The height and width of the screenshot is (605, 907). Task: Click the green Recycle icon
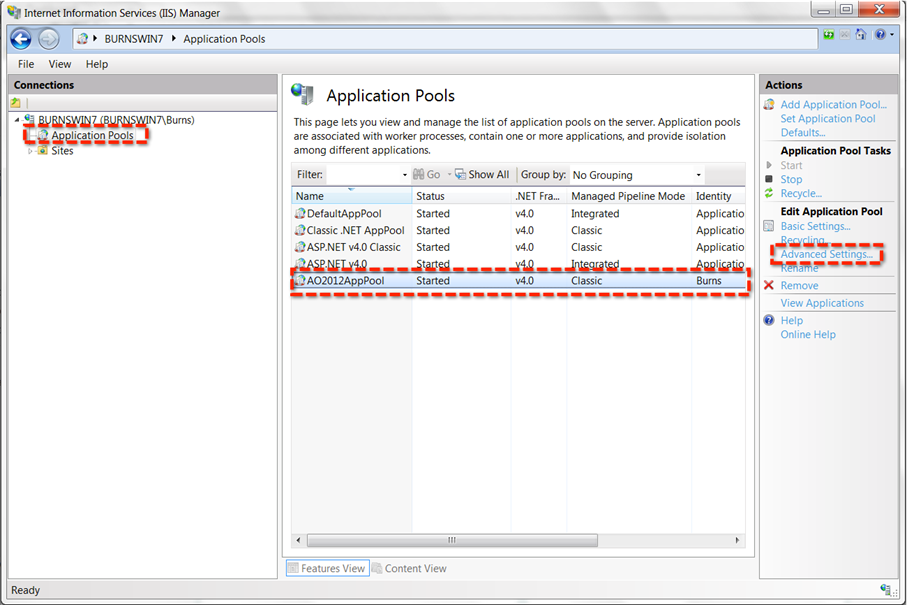(x=769, y=193)
